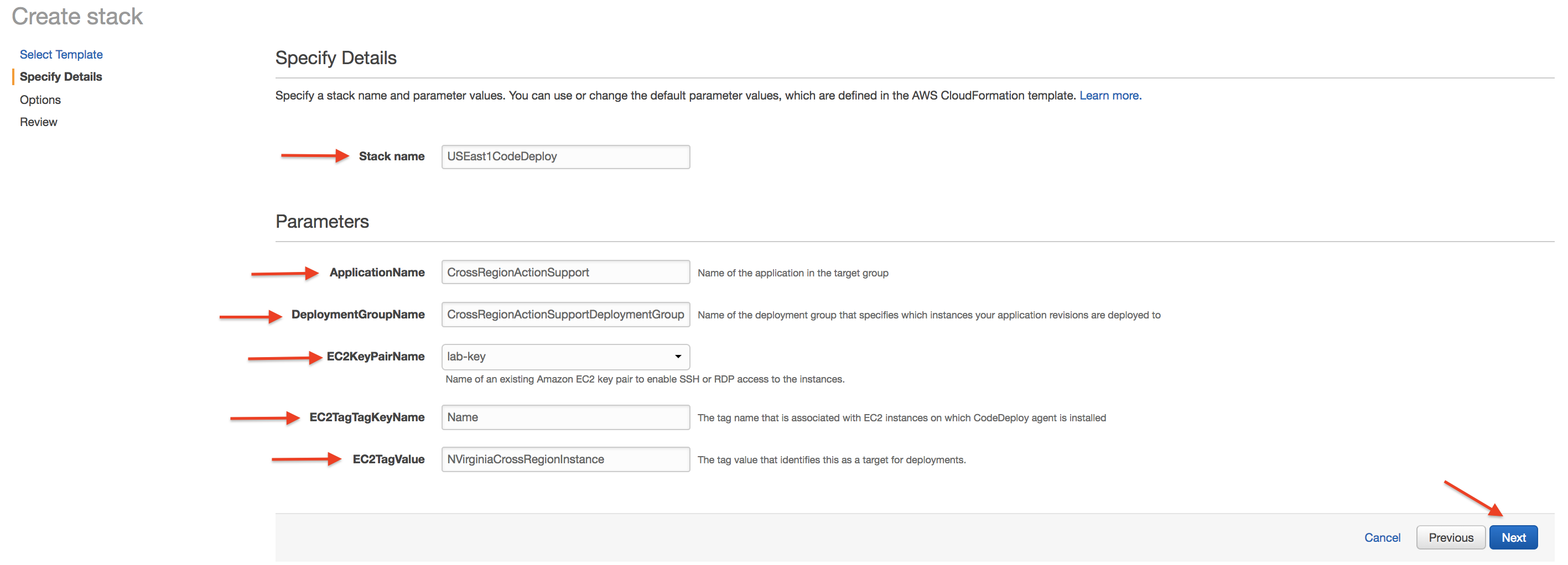Select Options step in sidebar
This screenshot has height=565, width=1568.
pos(40,100)
